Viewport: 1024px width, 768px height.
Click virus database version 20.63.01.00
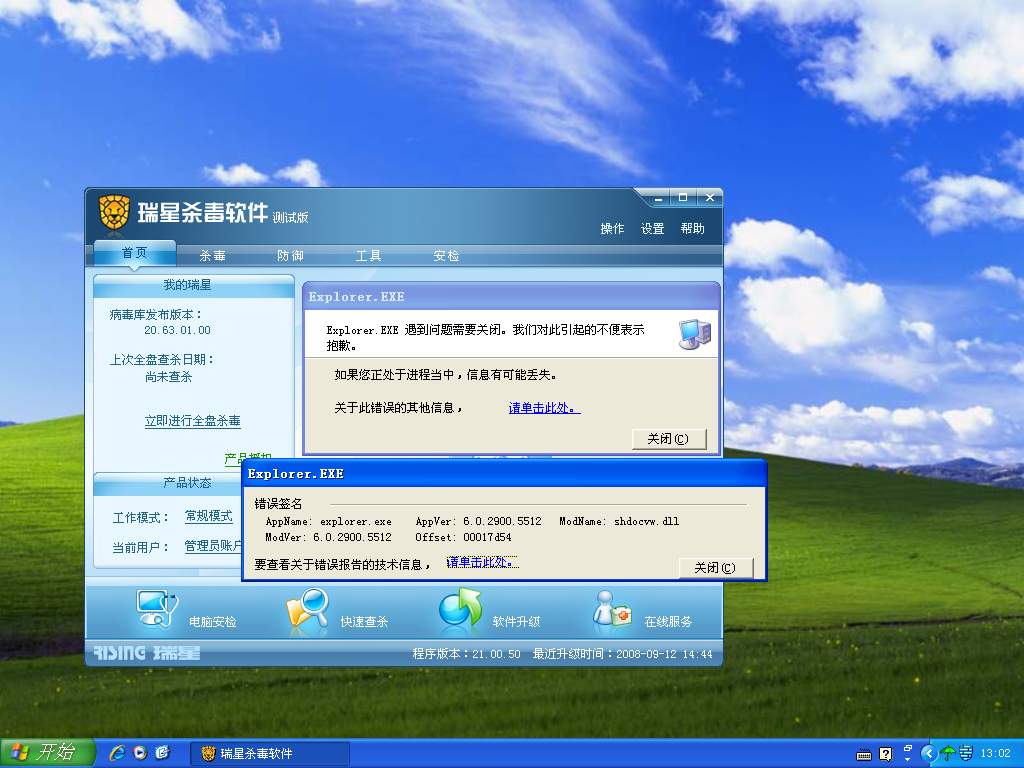click(x=178, y=330)
